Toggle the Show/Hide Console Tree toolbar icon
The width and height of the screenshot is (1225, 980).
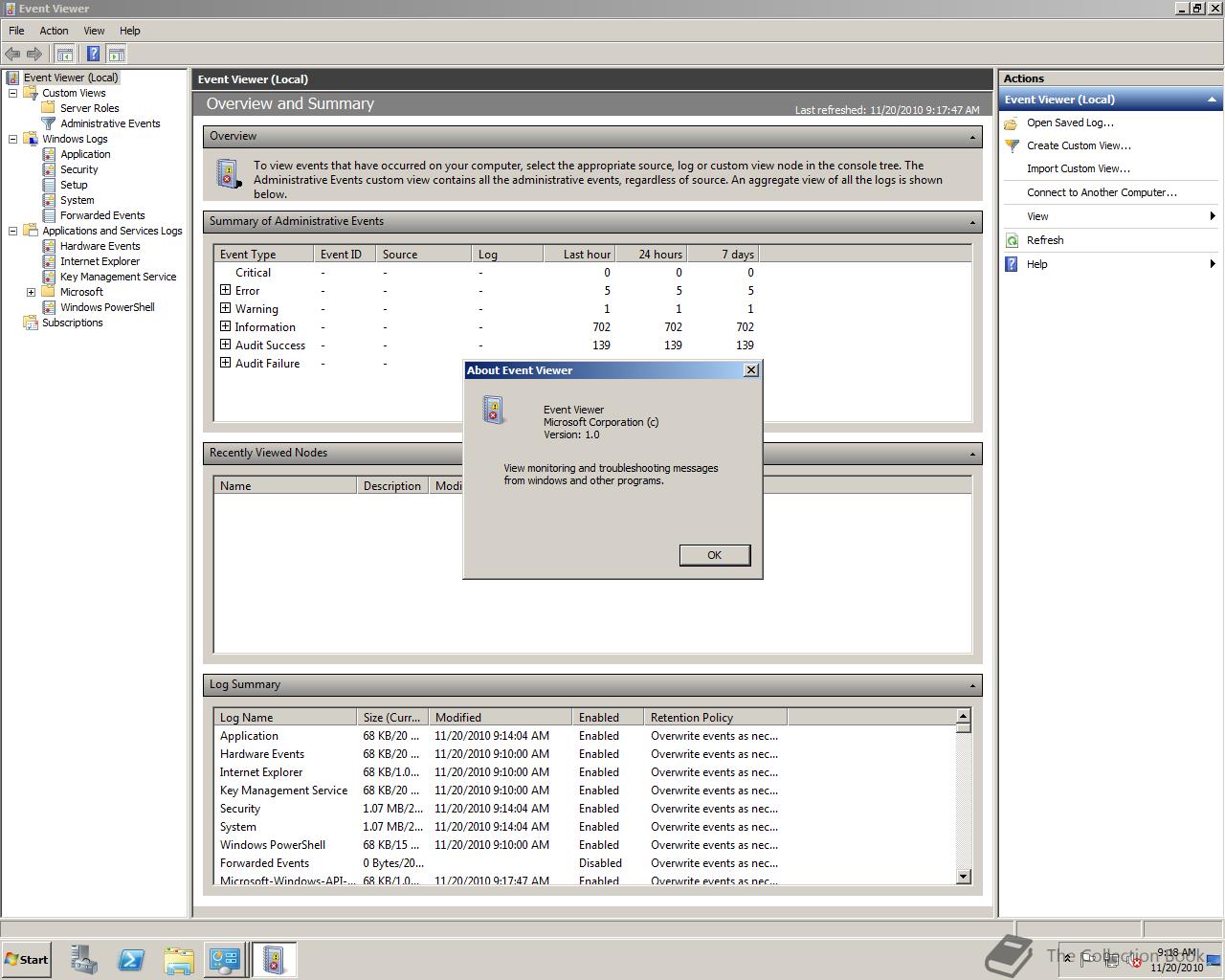(64, 55)
